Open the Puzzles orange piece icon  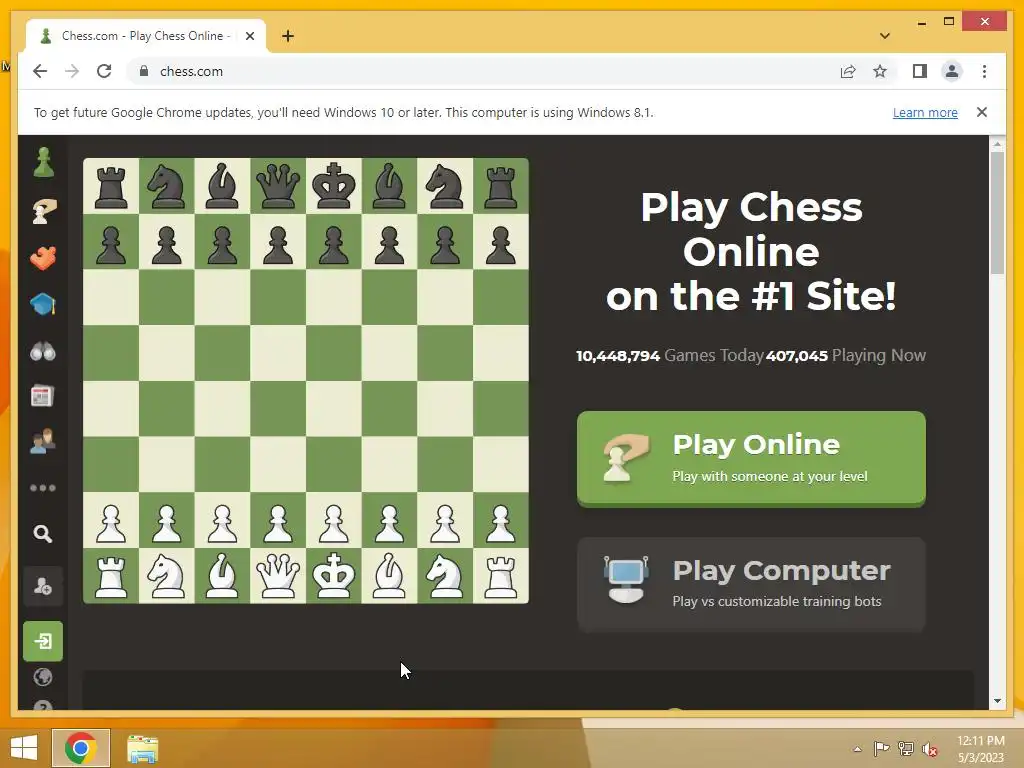tap(43, 259)
